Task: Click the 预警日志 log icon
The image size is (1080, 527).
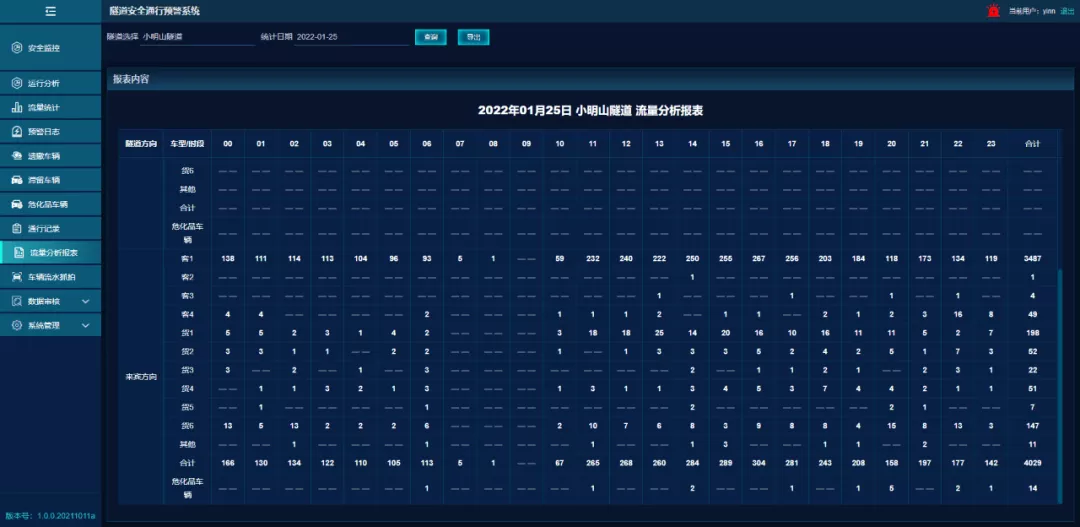Action: pos(17,132)
